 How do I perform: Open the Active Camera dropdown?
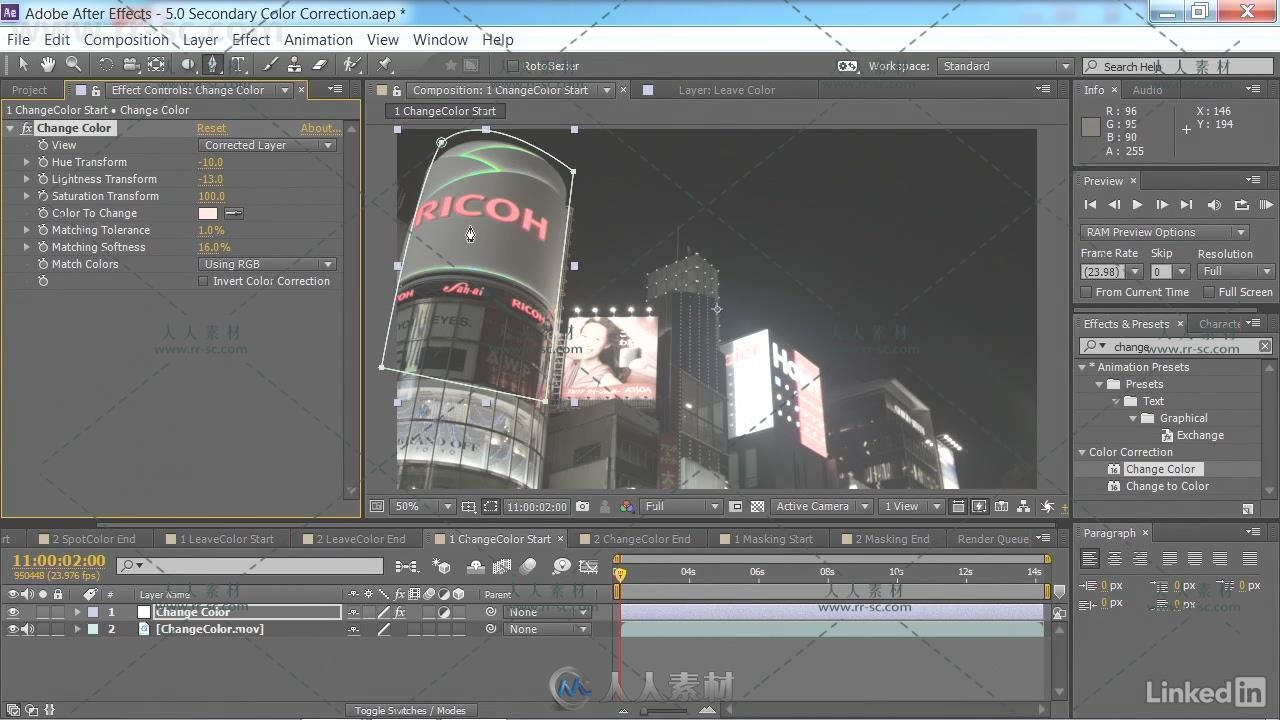pyautogui.click(x=822, y=507)
